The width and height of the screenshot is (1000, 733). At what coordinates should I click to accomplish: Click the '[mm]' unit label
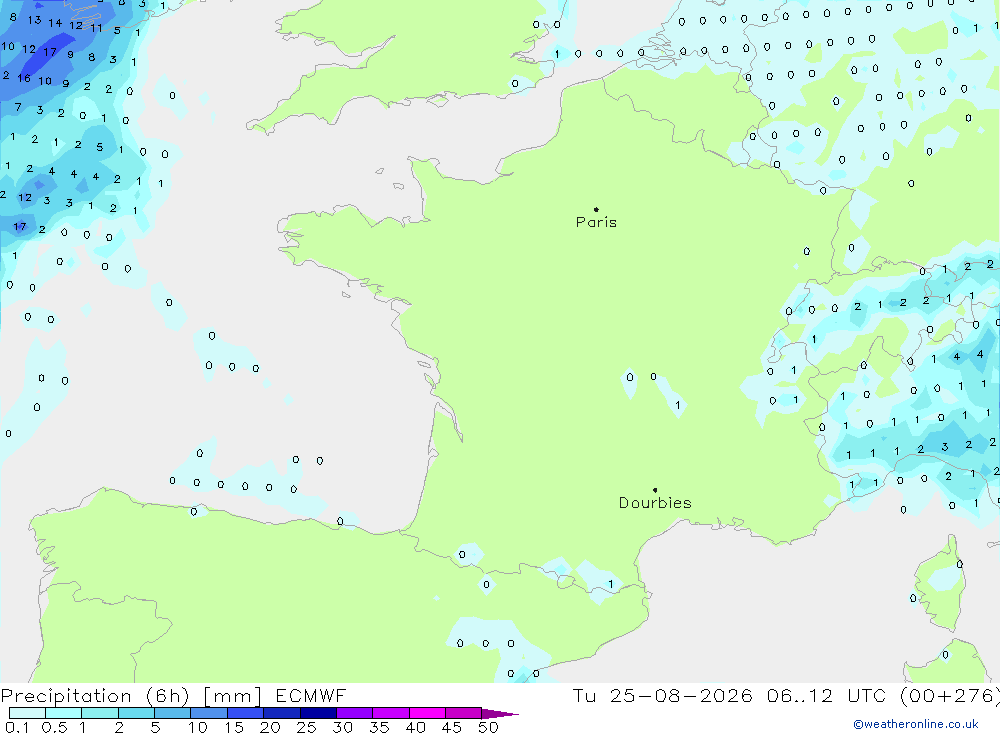point(232,696)
